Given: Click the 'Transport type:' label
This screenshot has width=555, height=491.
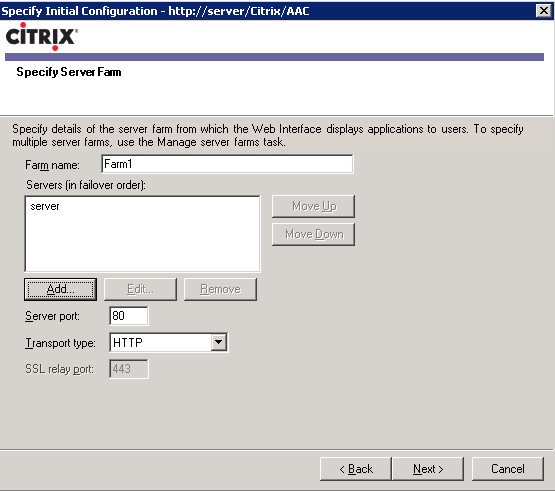Looking at the screenshot, I should tap(60, 343).
